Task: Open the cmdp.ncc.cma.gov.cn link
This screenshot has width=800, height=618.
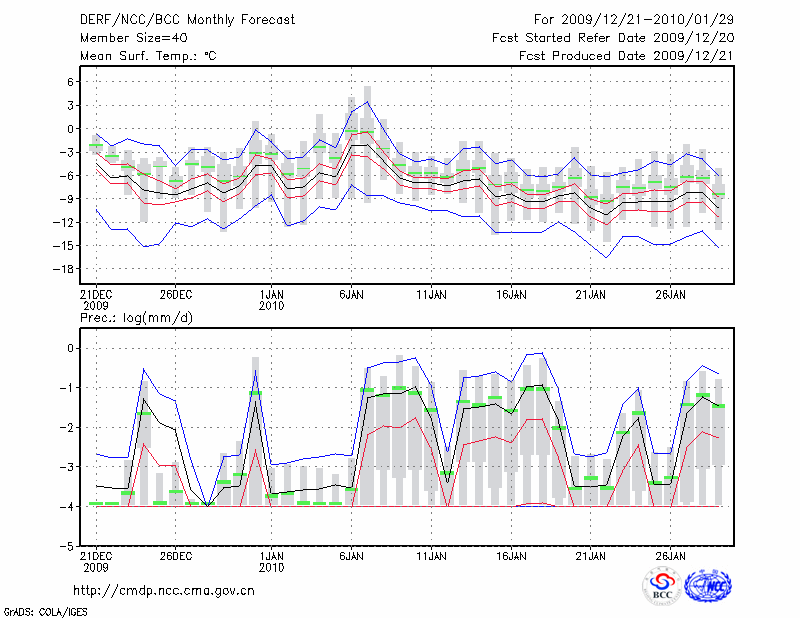Action: 164,590
